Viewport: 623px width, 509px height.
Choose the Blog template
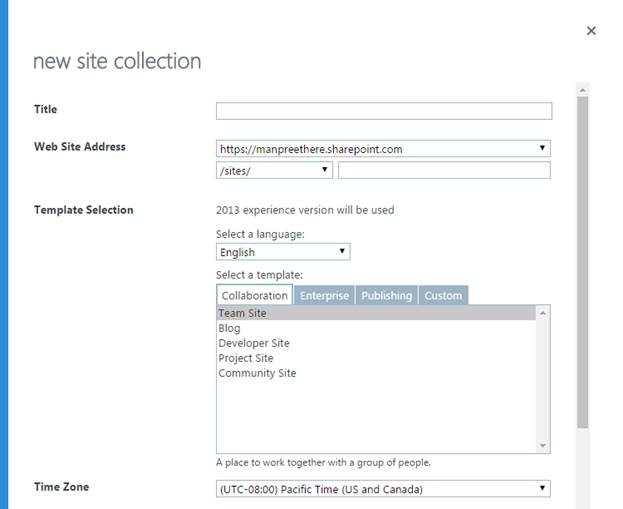[x=229, y=328]
